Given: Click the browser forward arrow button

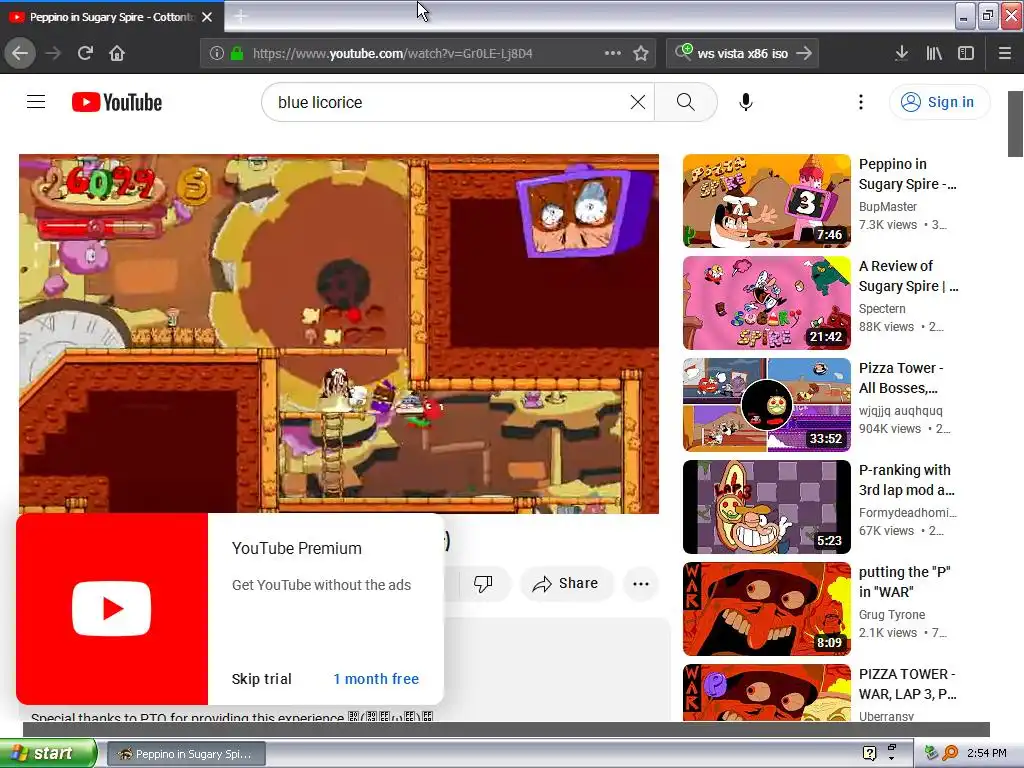Looking at the screenshot, I should [x=53, y=53].
